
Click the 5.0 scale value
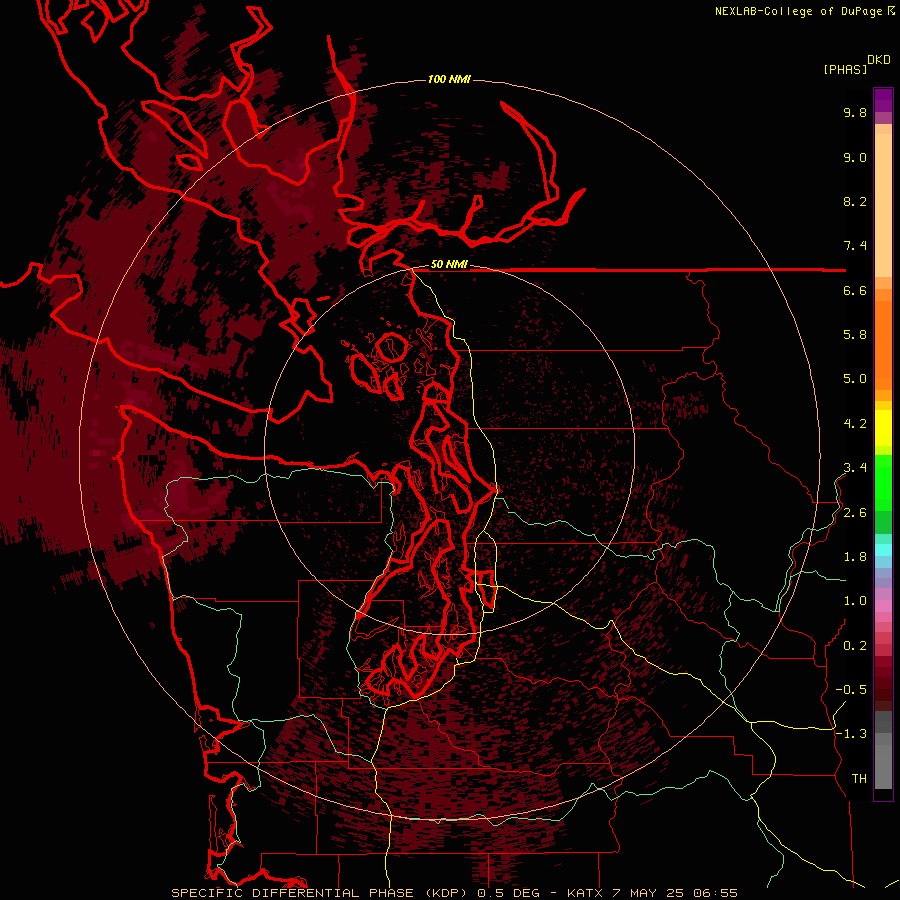855,379
